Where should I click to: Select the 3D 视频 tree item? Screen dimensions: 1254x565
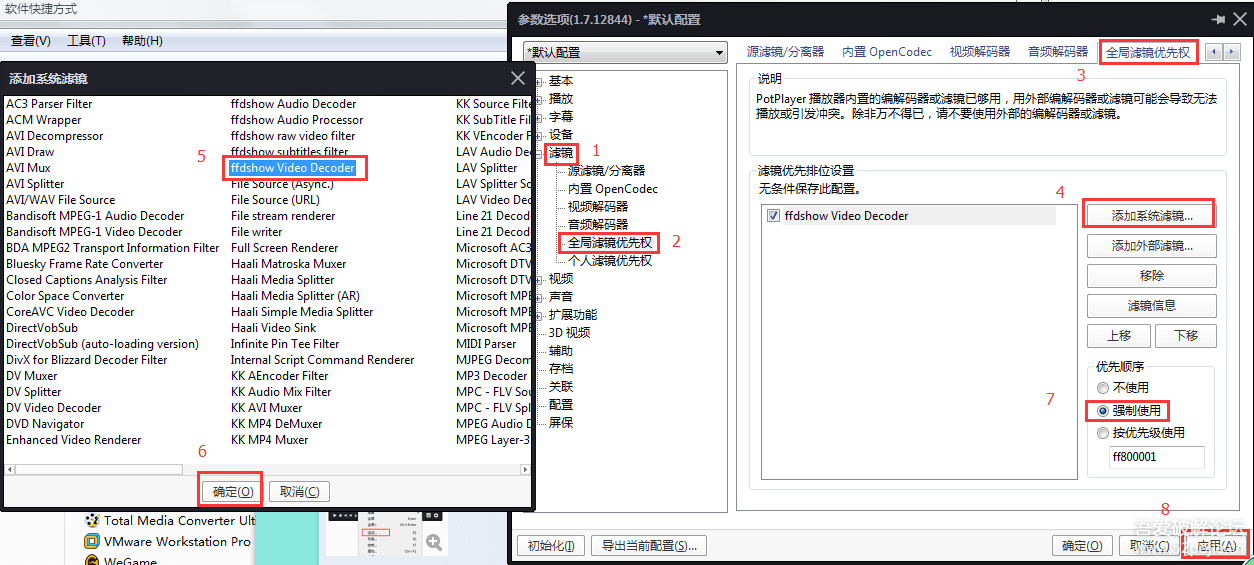(569, 333)
